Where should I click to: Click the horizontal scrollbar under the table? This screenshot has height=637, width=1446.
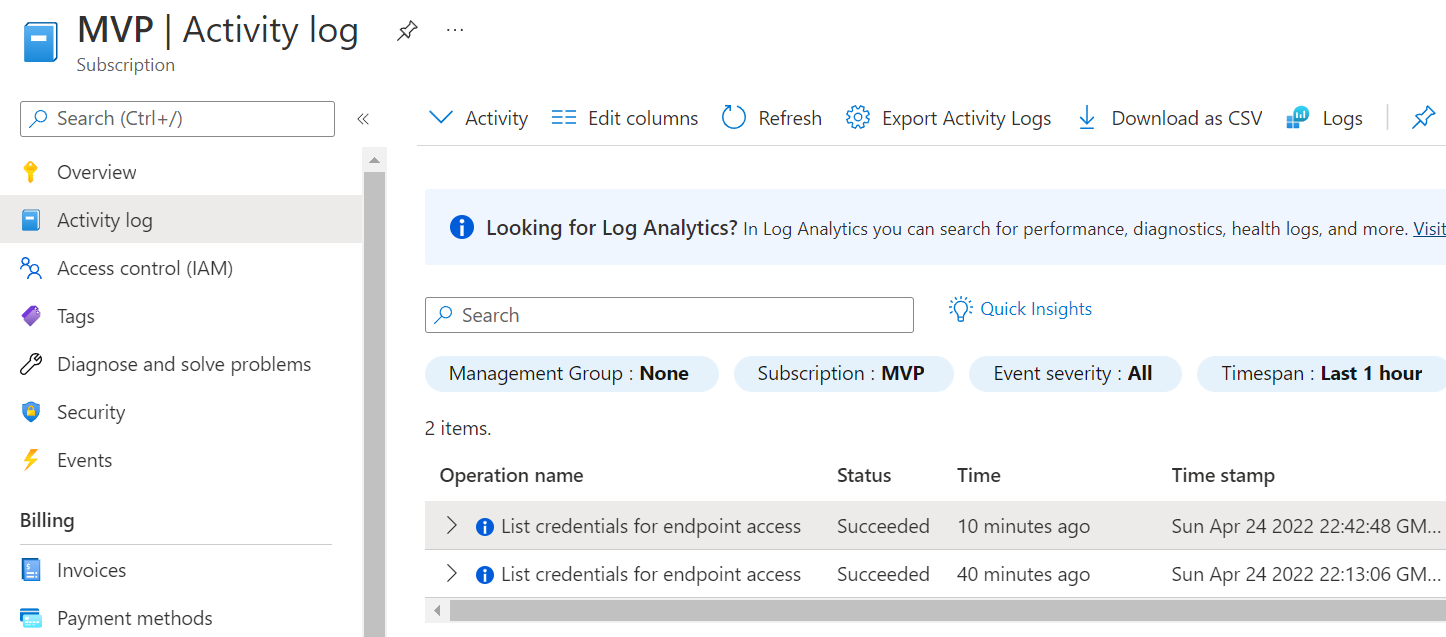940,609
